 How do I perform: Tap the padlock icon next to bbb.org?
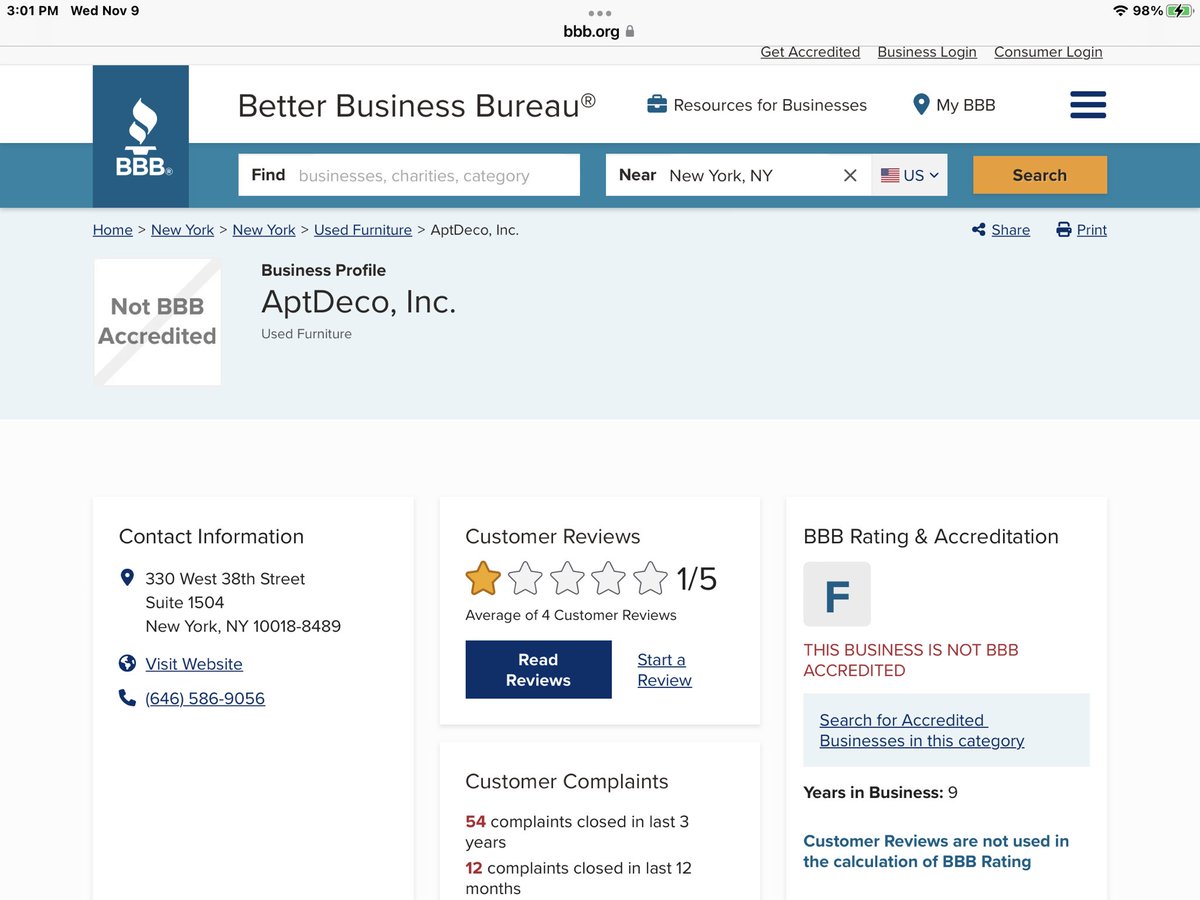[630, 31]
